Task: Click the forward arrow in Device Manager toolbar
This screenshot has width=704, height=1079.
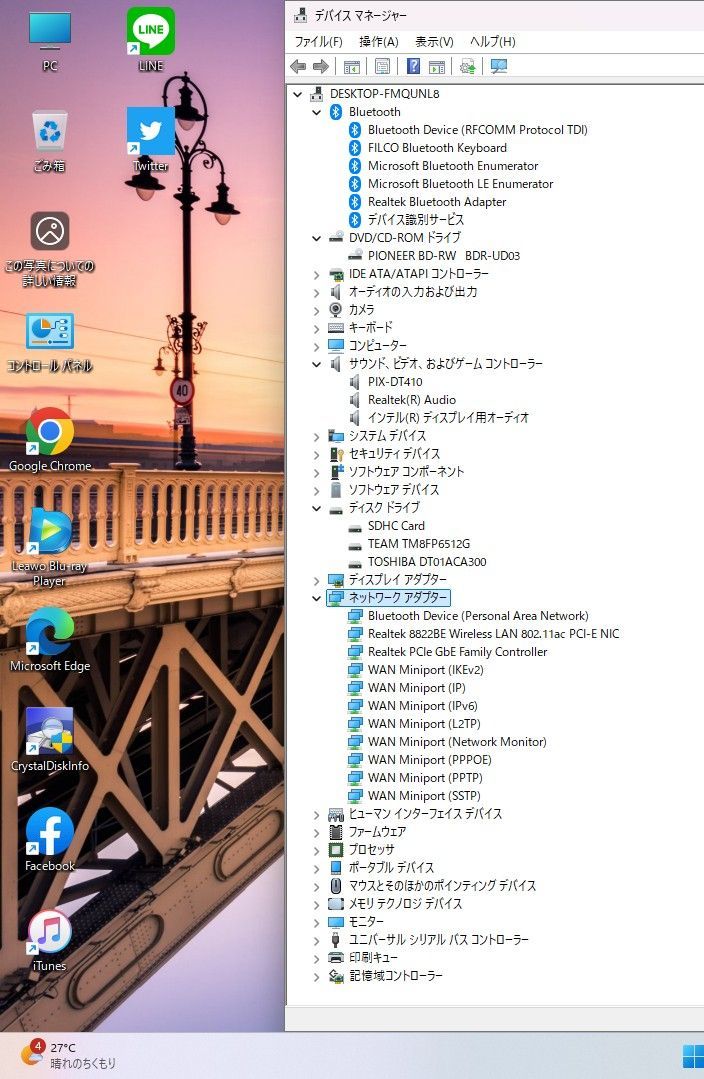Action: [321, 66]
